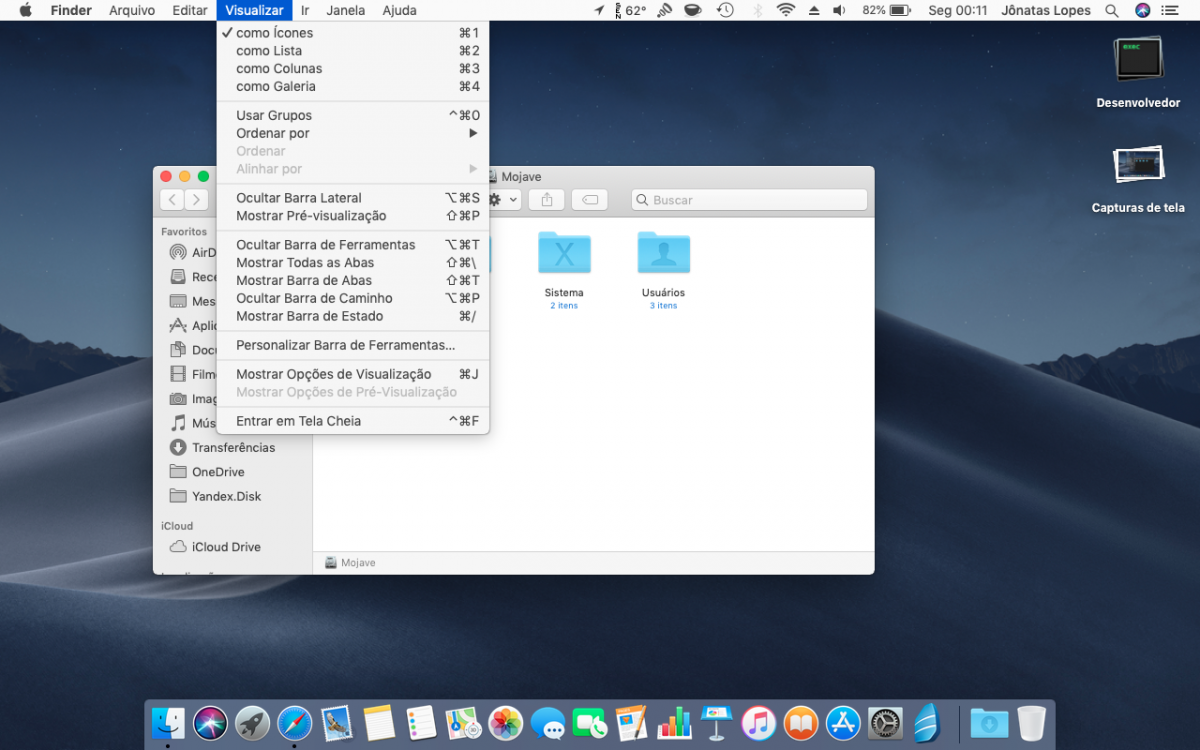Image resolution: width=1200 pixels, height=750 pixels.
Task: Open Maps app in the Dock
Action: pos(463,723)
